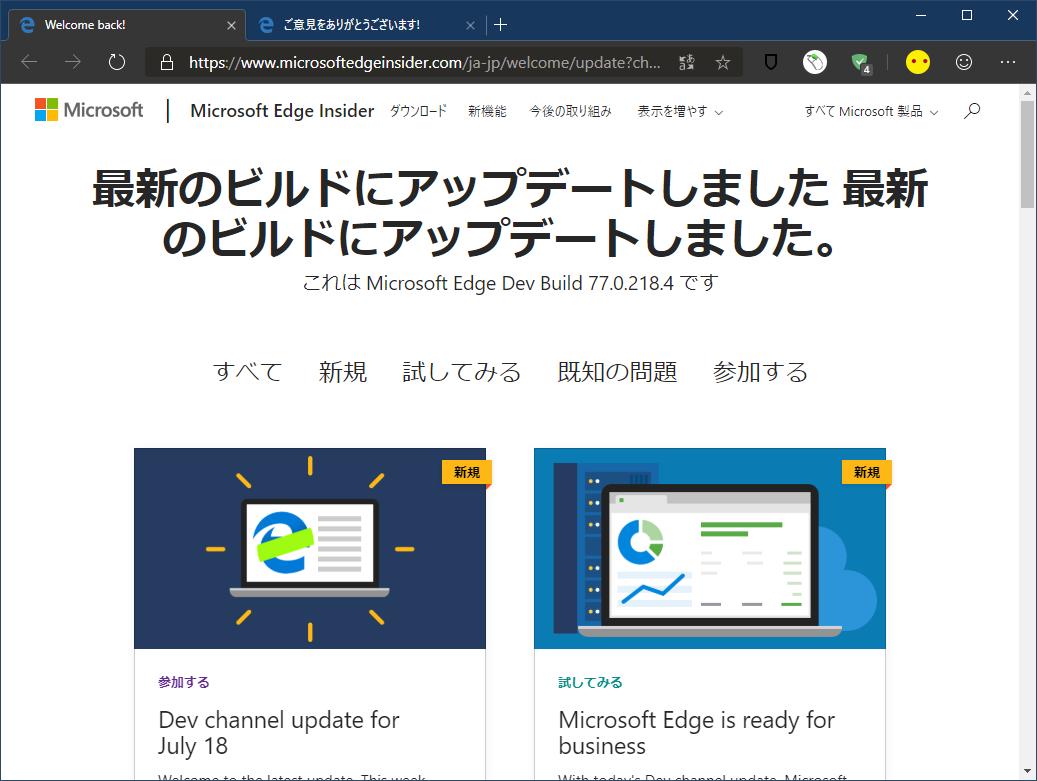Open the business dashboard card image
The height and width of the screenshot is (781, 1037).
(710, 548)
